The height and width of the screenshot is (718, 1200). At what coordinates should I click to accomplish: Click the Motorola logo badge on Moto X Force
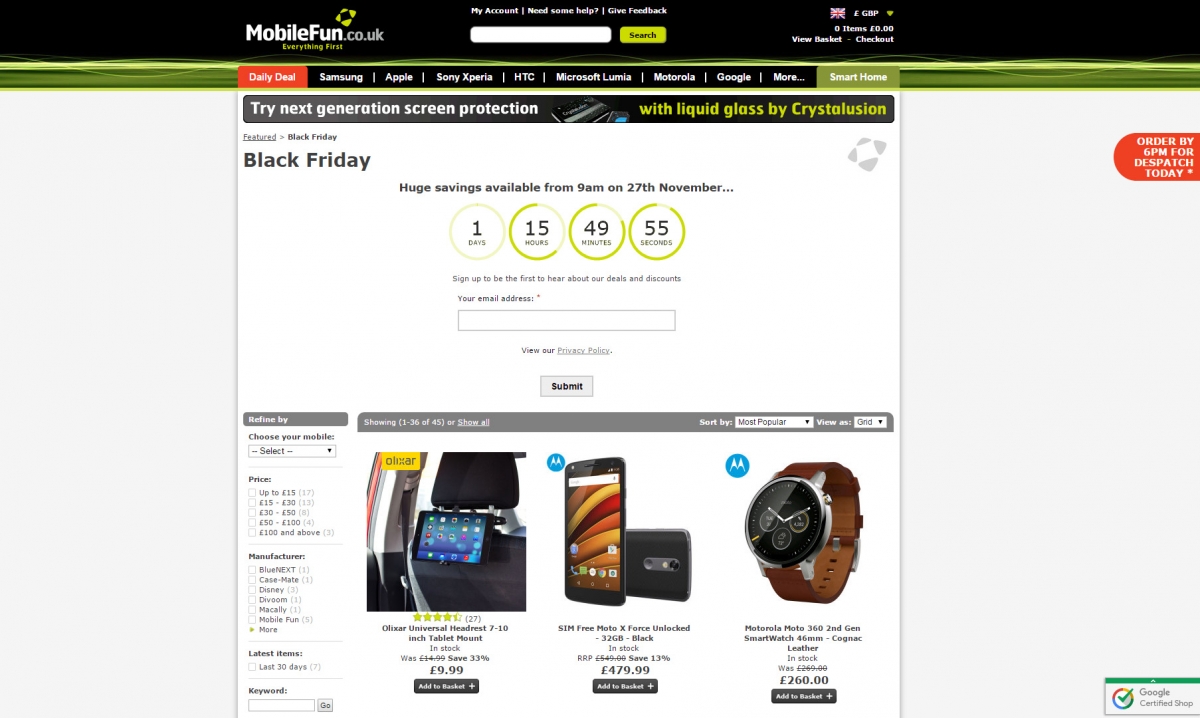pyautogui.click(x=556, y=462)
